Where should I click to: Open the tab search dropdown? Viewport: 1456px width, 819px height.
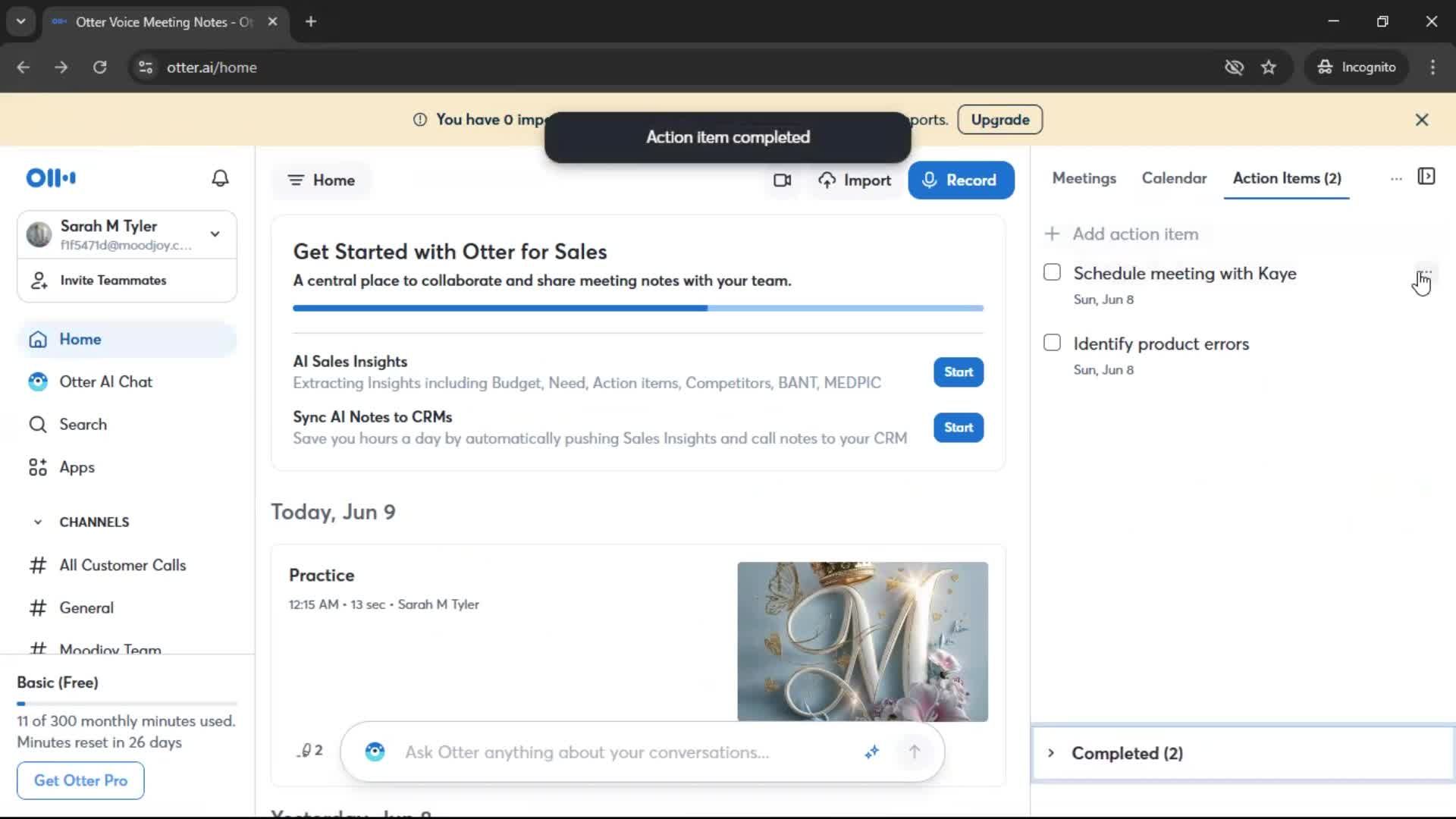(20, 22)
